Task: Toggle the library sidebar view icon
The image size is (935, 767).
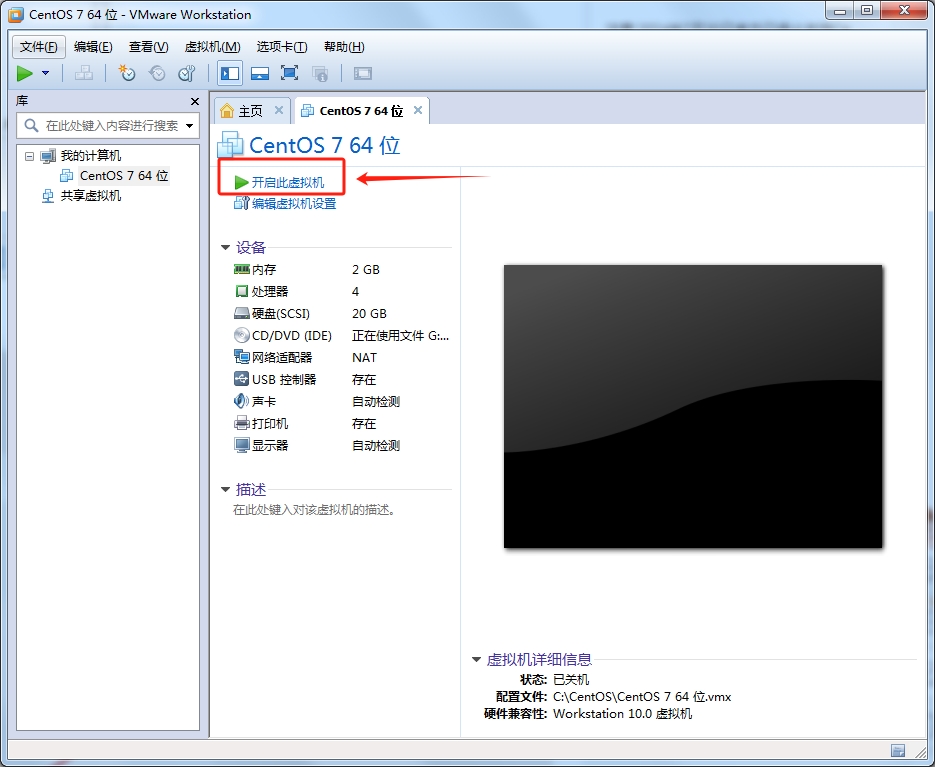Action: point(230,73)
